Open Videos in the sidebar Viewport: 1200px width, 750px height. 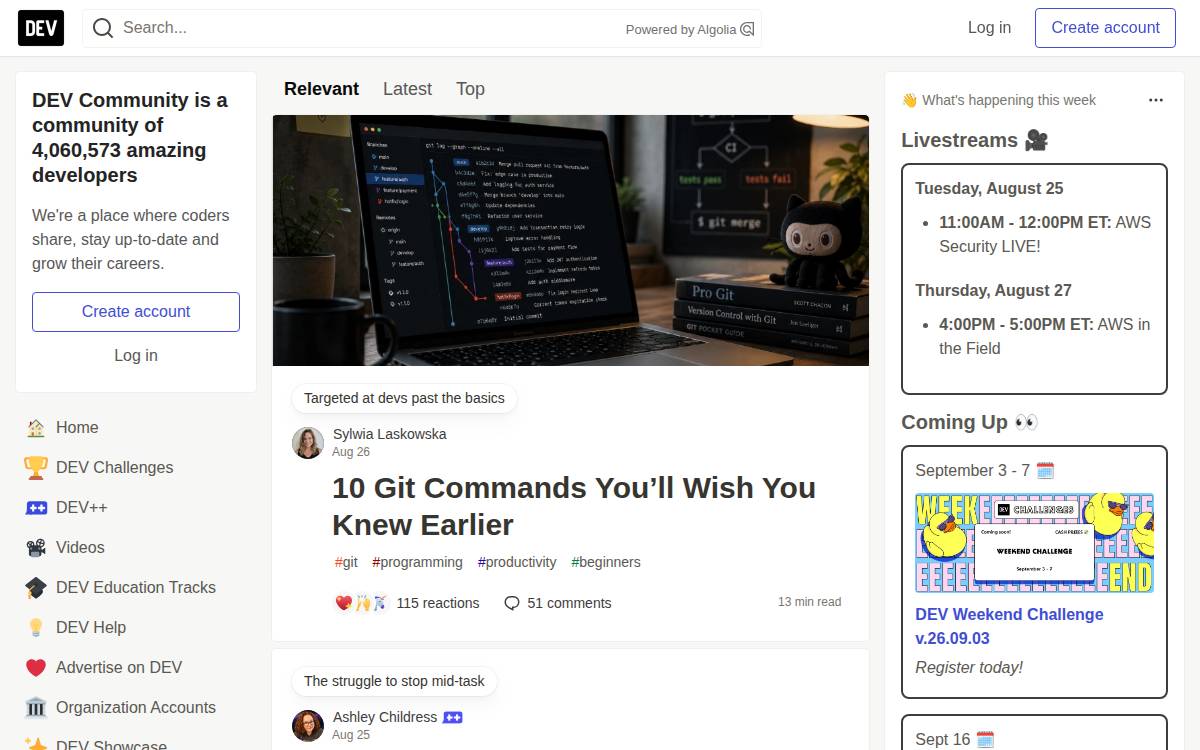coord(136,548)
